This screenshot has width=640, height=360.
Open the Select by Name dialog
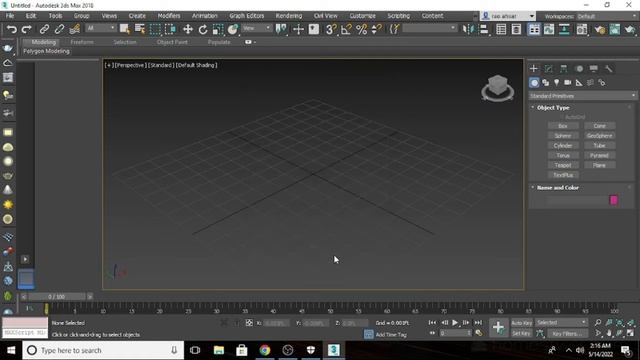[x=140, y=29]
